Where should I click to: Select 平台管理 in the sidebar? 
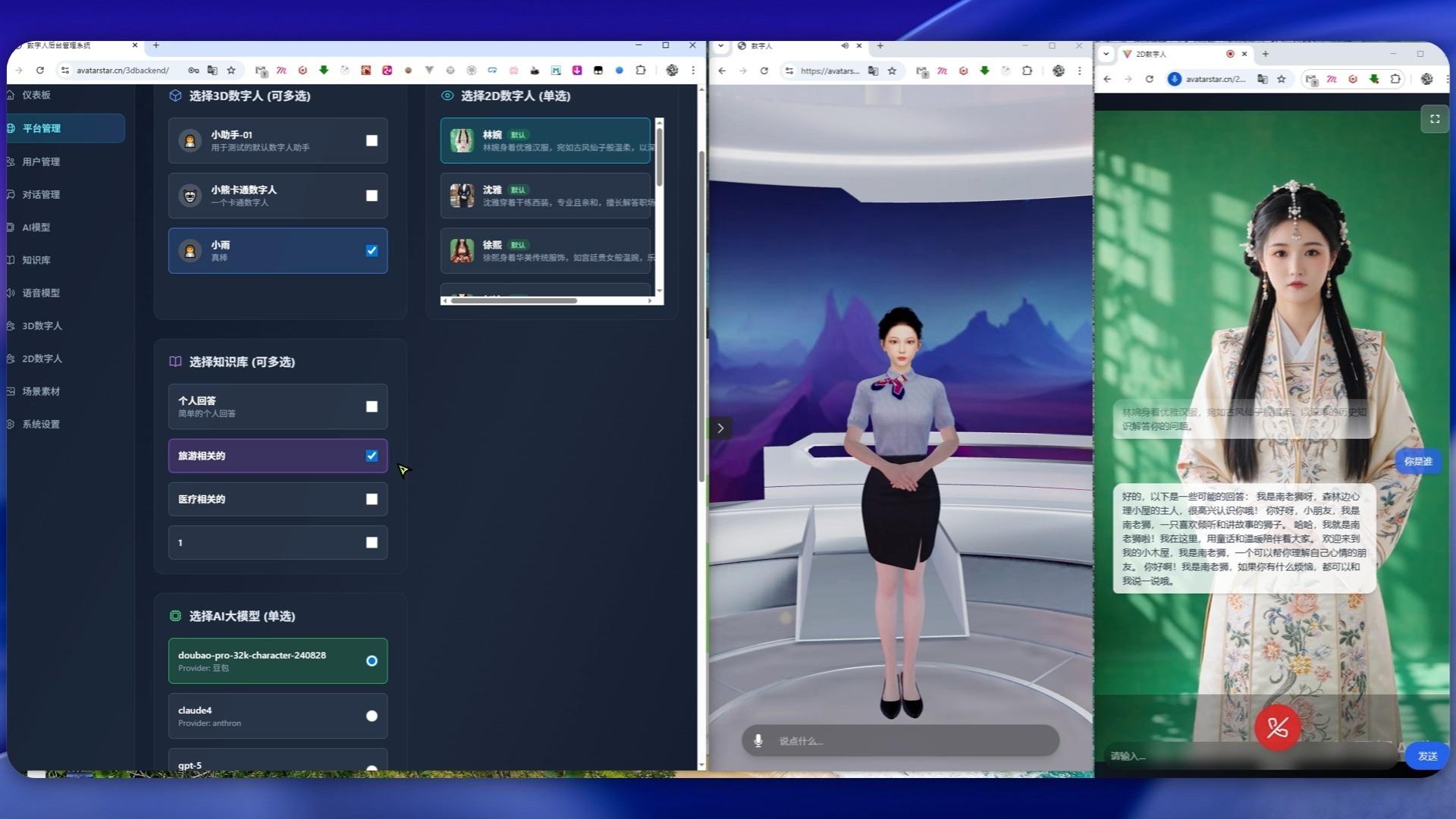coord(65,128)
